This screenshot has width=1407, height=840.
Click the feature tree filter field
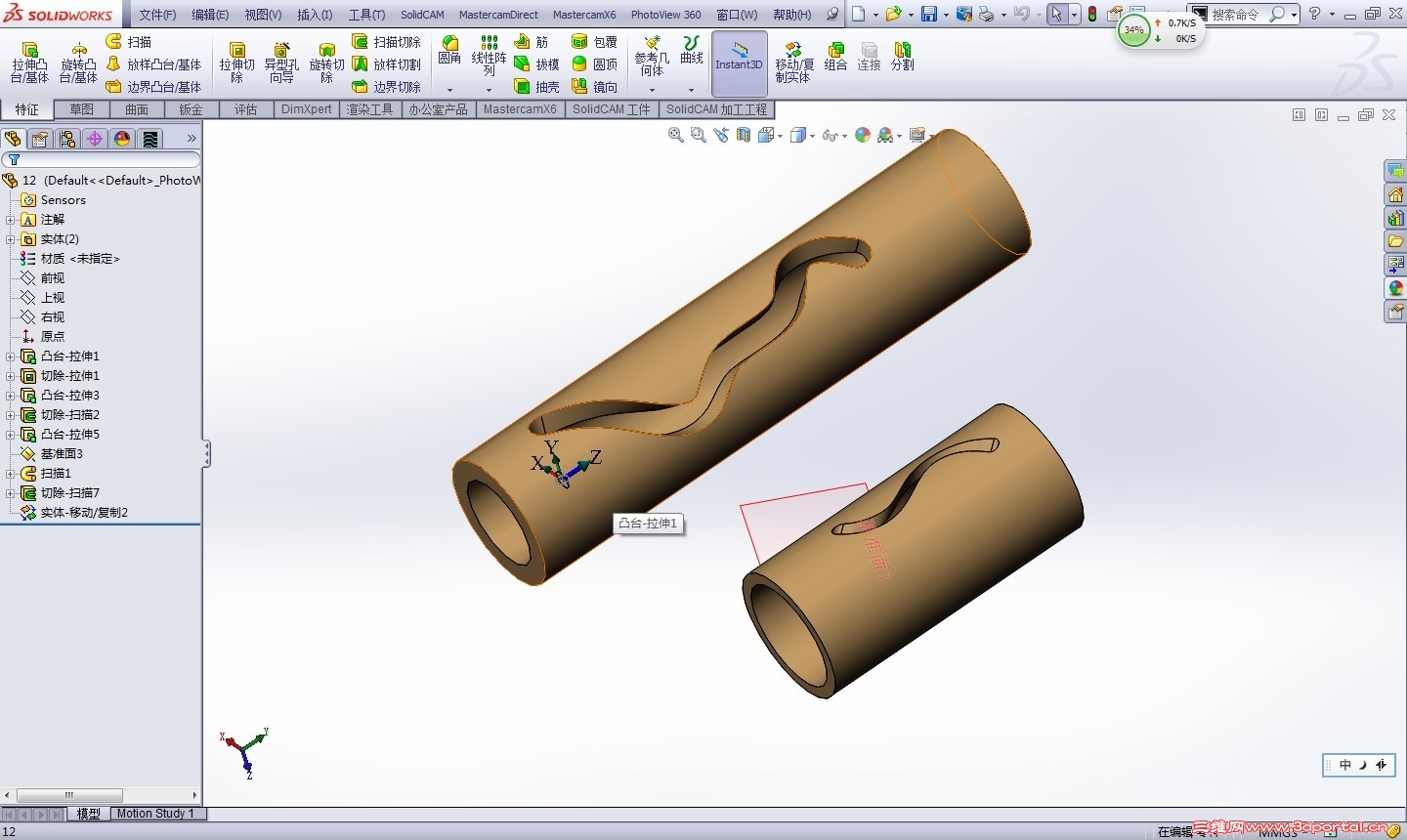102,159
